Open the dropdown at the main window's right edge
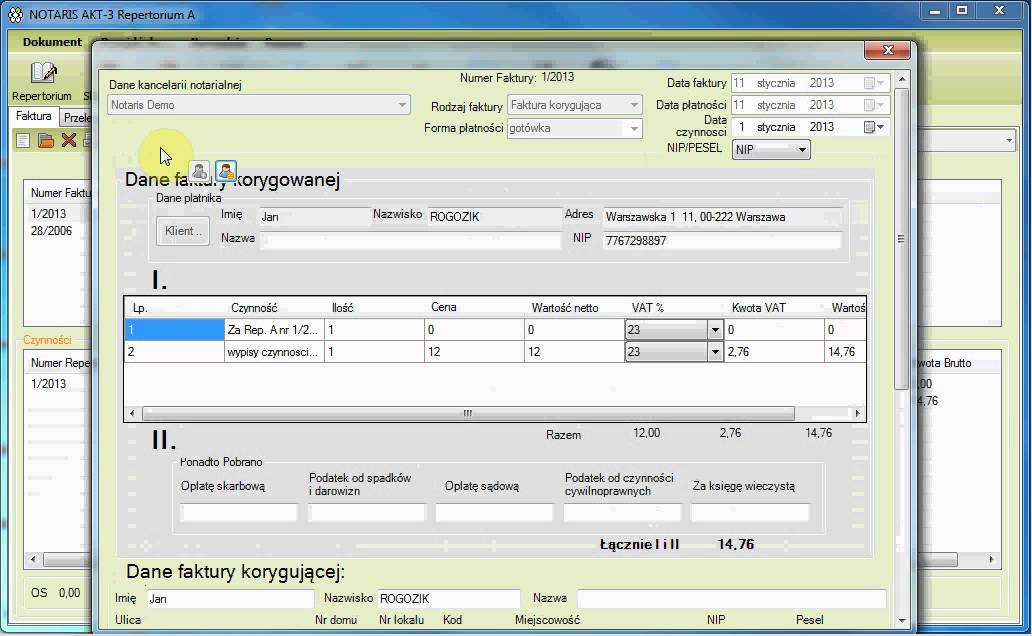This screenshot has width=1032, height=636. pyautogui.click(x=1009, y=140)
